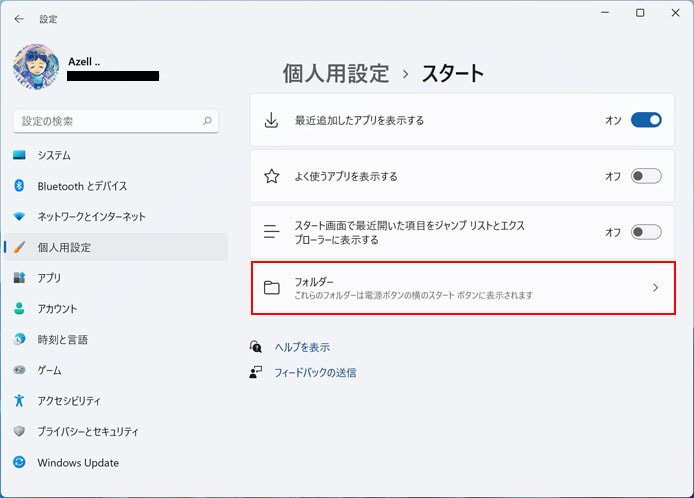Click the 個人用設定 paintbrush icon
Viewport: 694px width, 498px height.
point(19,247)
